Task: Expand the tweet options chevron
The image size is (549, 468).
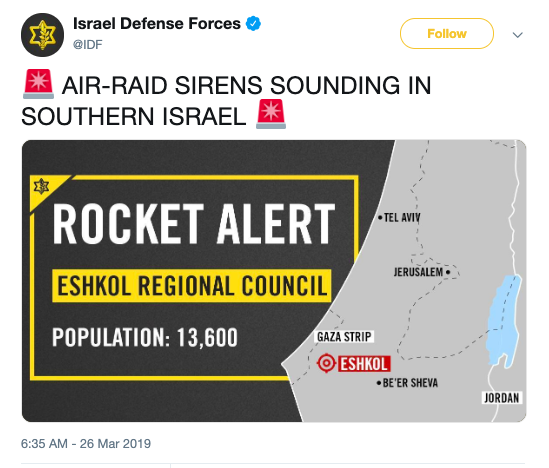Action: point(517,35)
